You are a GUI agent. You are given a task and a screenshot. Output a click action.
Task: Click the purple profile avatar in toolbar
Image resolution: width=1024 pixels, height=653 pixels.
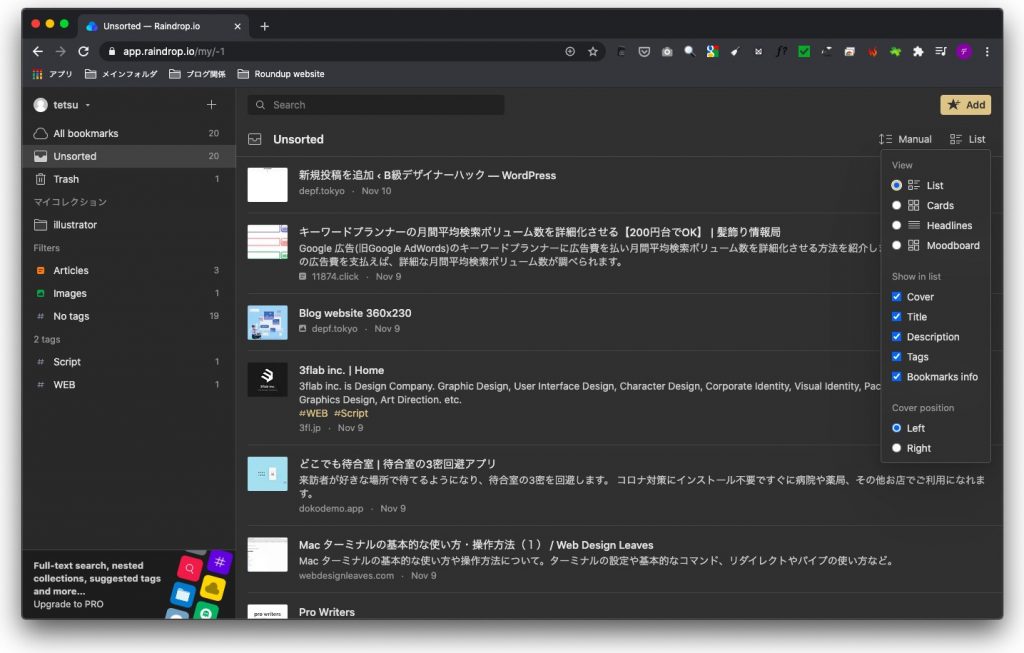tap(964, 52)
